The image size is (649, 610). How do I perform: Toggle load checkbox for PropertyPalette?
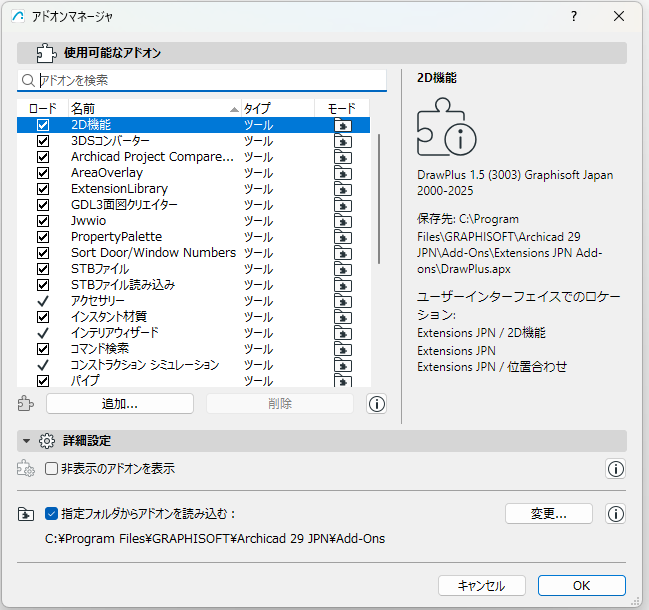(43, 237)
